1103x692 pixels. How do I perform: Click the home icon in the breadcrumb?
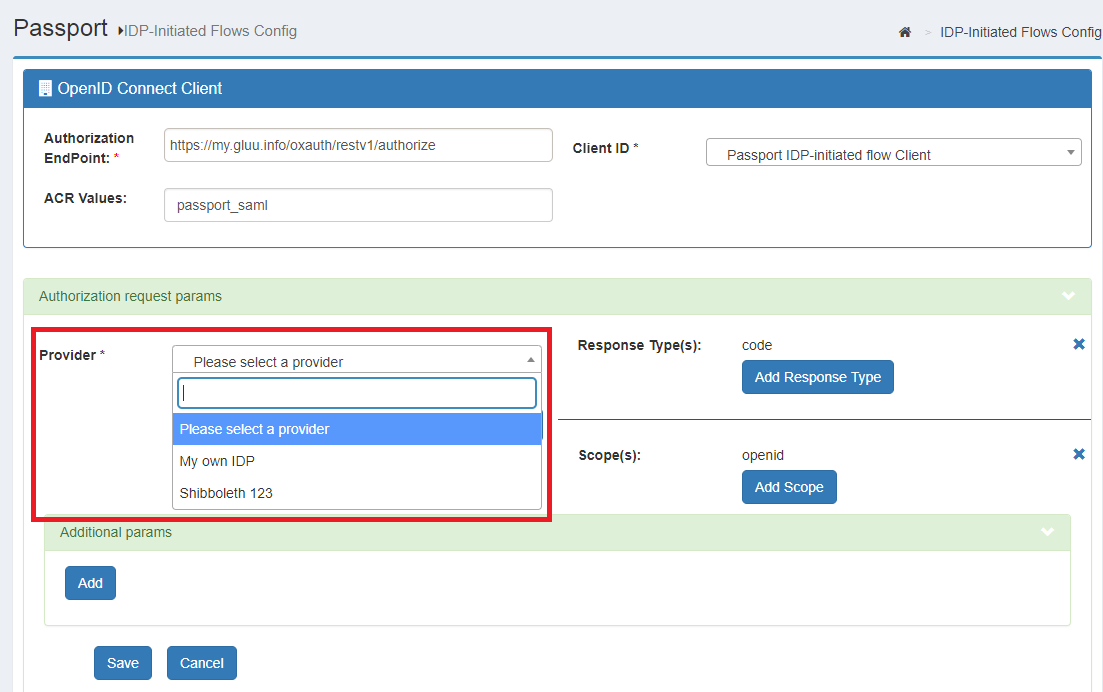[x=905, y=31]
